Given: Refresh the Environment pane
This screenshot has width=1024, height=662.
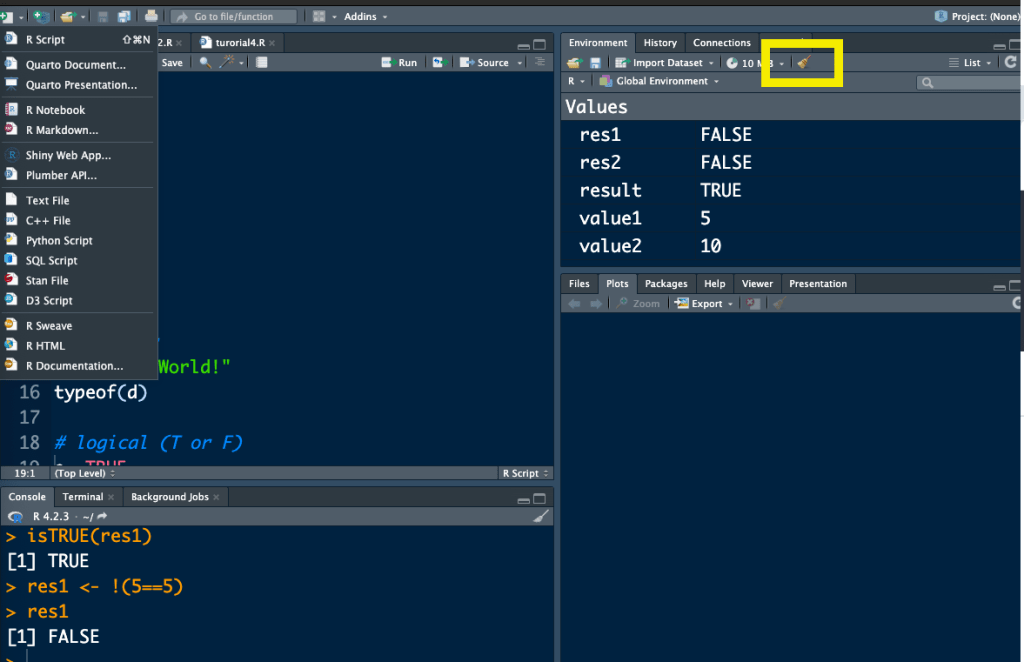Looking at the screenshot, I should pyautogui.click(x=1011, y=62).
